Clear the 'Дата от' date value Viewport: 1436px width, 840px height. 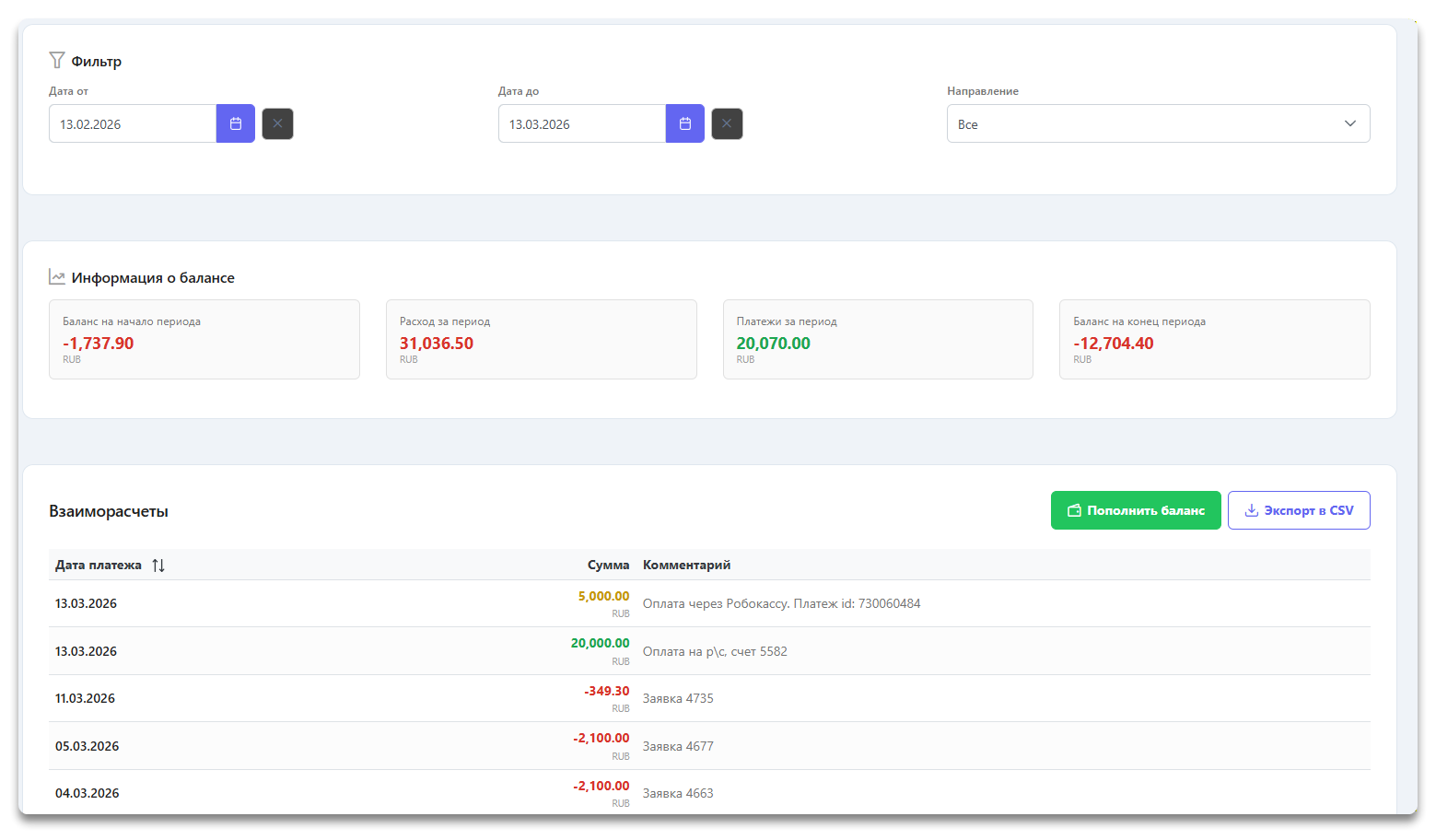point(277,123)
